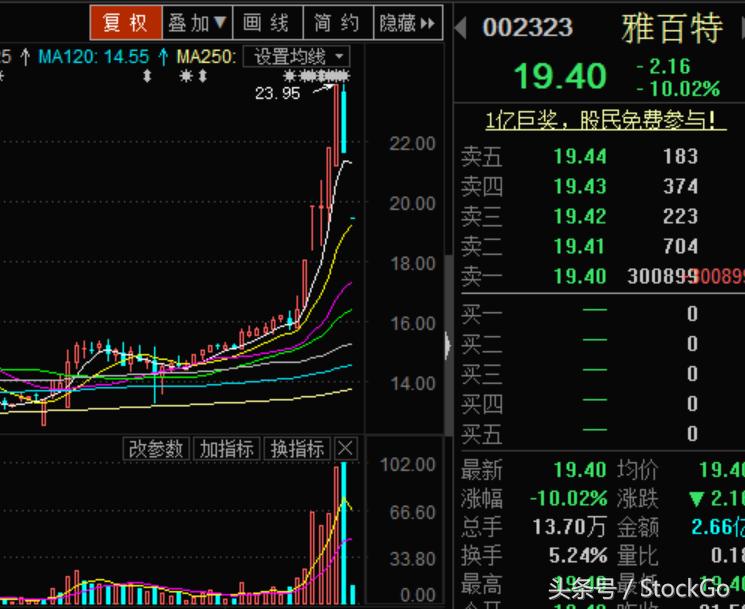Open the 1亿巨奖 promotion link
The height and width of the screenshot is (609, 745).
click(605, 120)
